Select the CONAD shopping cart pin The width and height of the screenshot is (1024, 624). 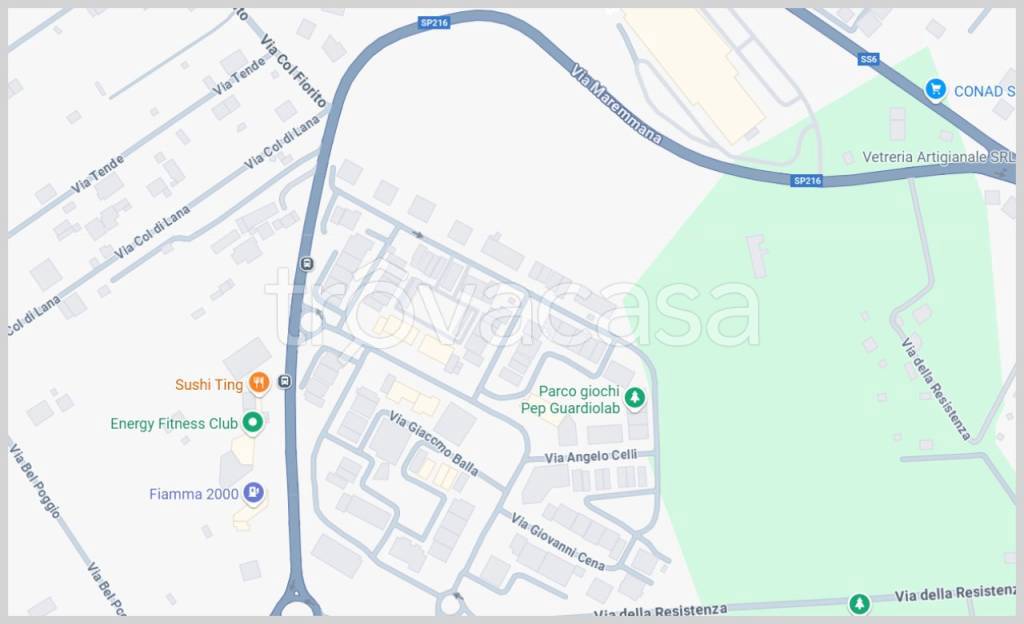point(936,89)
